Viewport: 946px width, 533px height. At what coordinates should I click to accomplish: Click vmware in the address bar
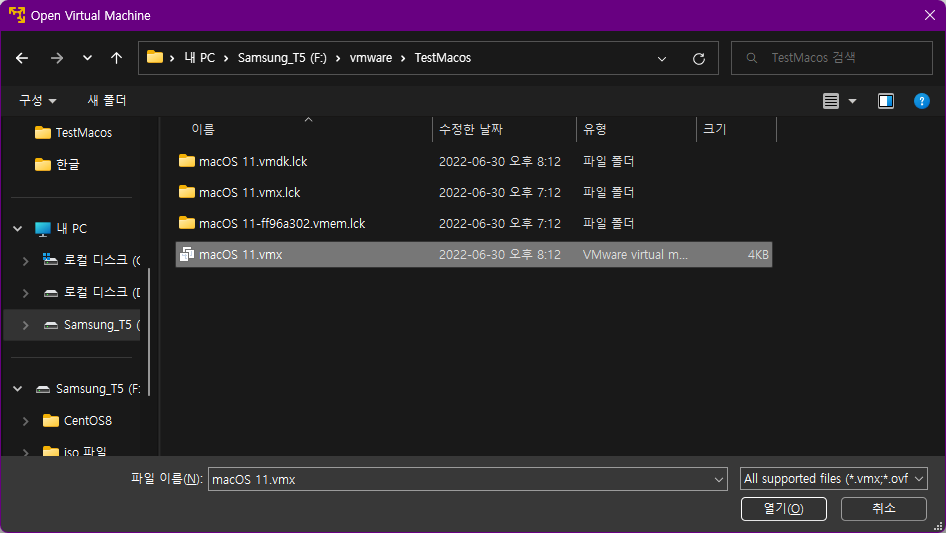click(371, 58)
